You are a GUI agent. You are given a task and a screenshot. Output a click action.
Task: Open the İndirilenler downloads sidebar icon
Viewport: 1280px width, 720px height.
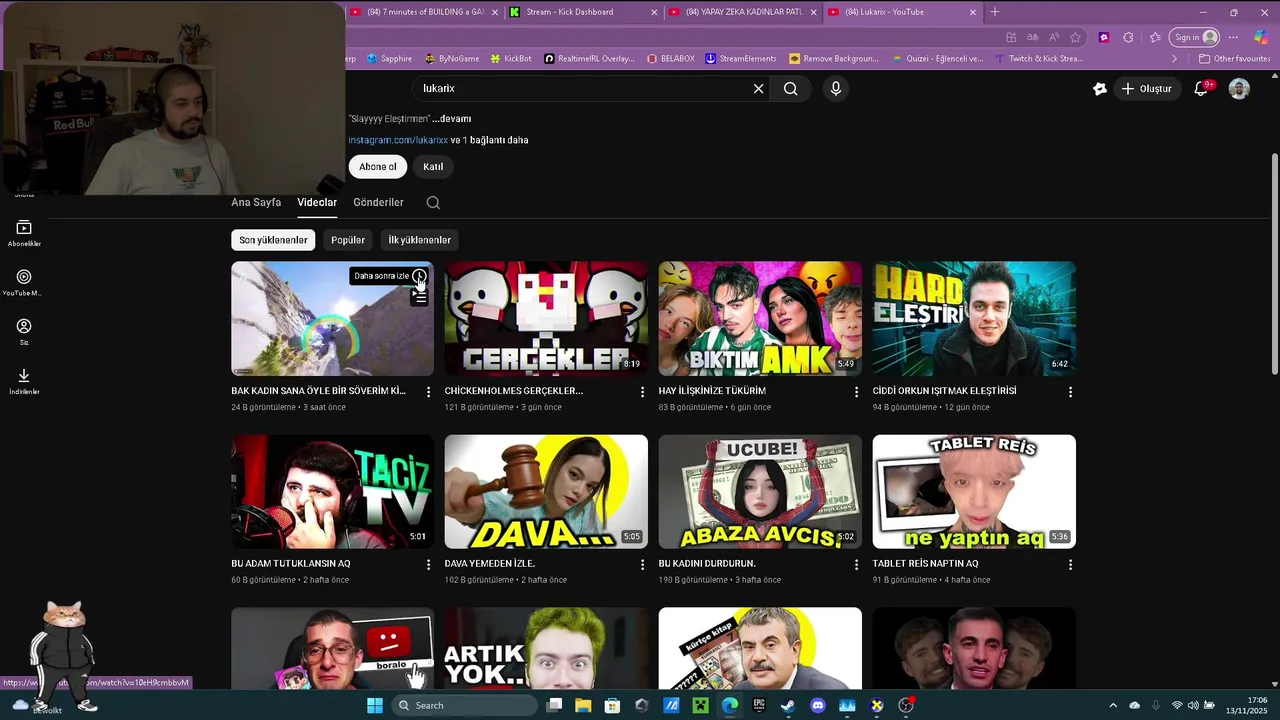coord(24,381)
